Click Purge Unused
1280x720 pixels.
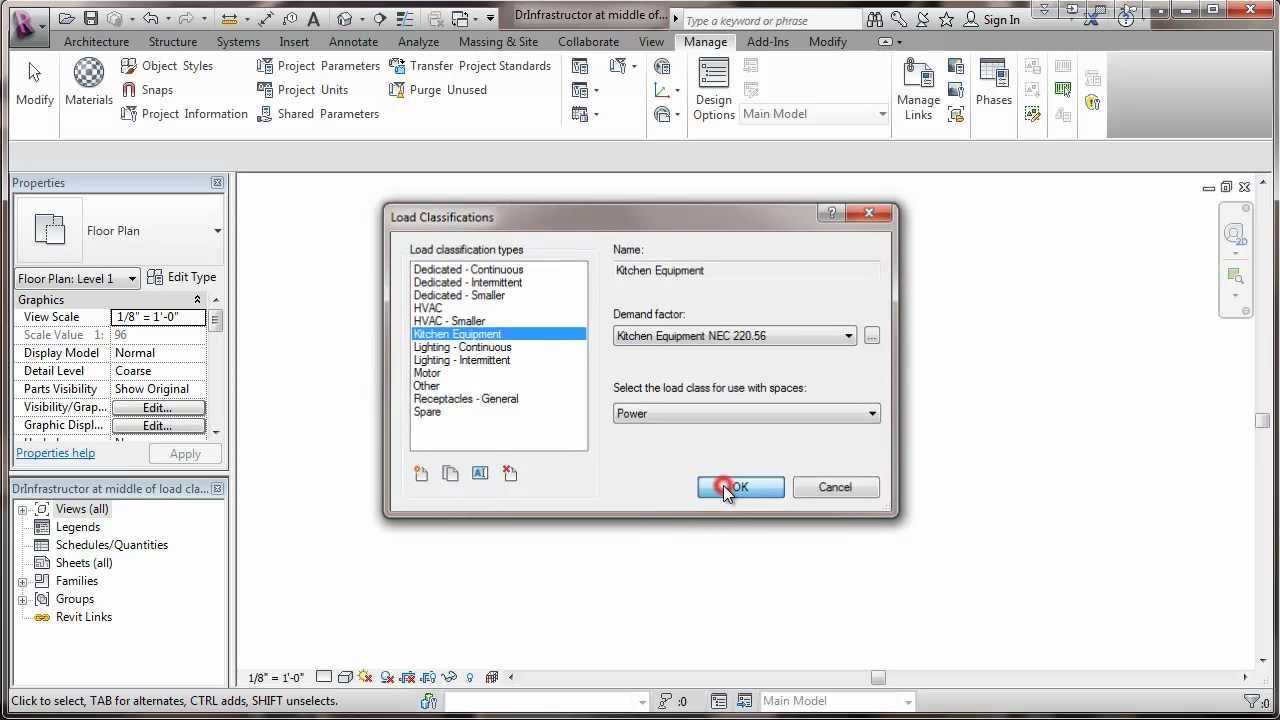(x=438, y=90)
